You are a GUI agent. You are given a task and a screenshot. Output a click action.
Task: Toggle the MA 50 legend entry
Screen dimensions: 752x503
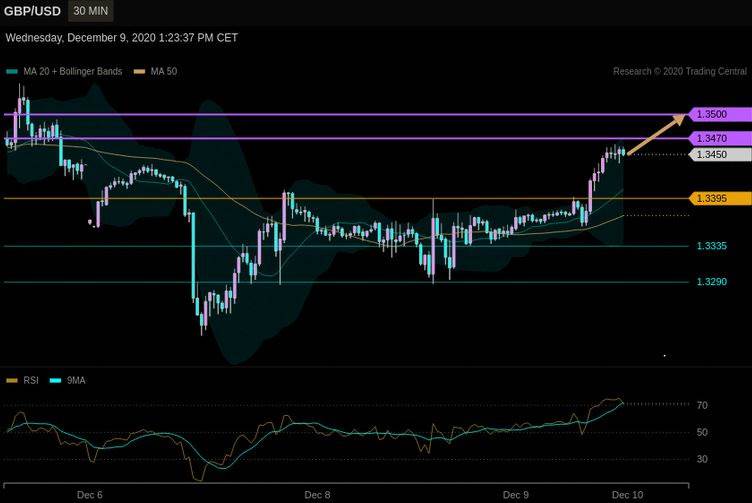[x=155, y=71]
